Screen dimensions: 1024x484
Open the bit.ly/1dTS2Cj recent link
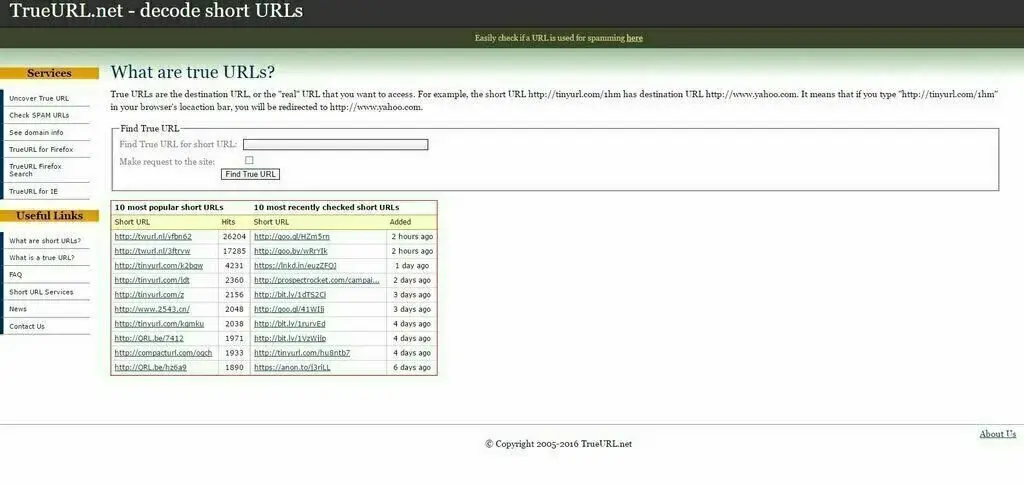click(x=289, y=295)
